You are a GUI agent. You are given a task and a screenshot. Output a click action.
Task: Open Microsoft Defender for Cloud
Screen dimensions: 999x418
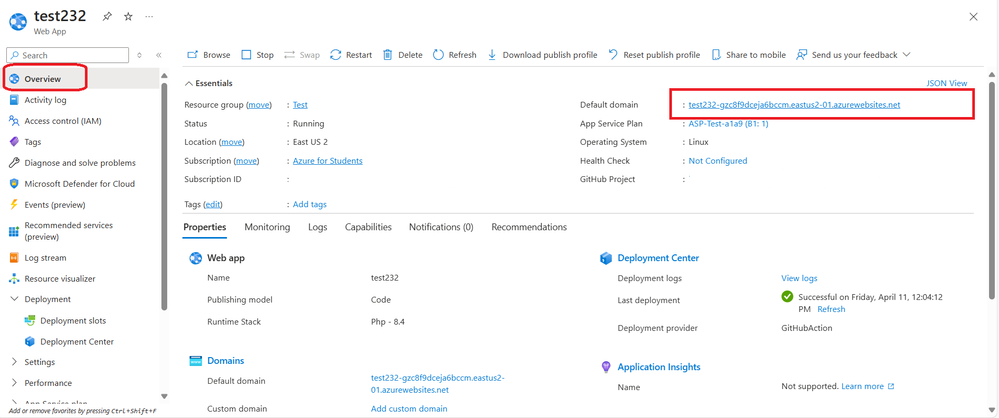pos(80,184)
